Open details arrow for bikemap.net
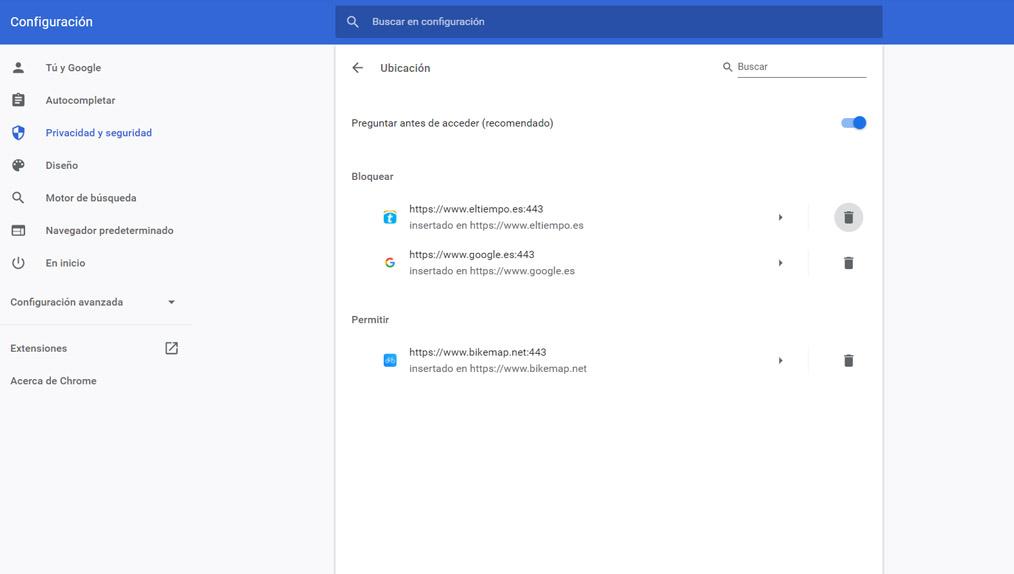This screenshot has width=1014, height=574. tap(780, 360)
